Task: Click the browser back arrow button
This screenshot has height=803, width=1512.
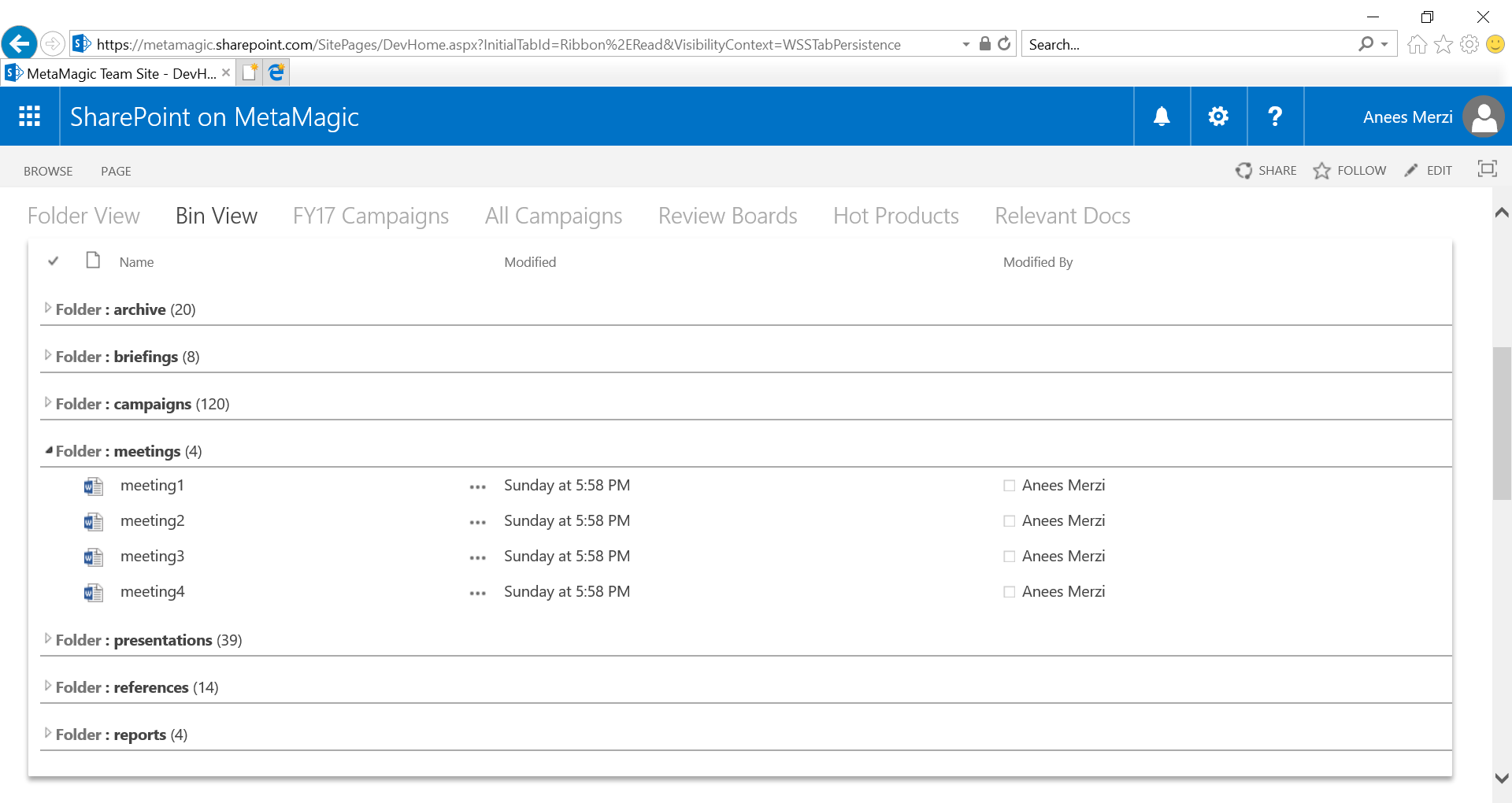Action: click(20, 43)
